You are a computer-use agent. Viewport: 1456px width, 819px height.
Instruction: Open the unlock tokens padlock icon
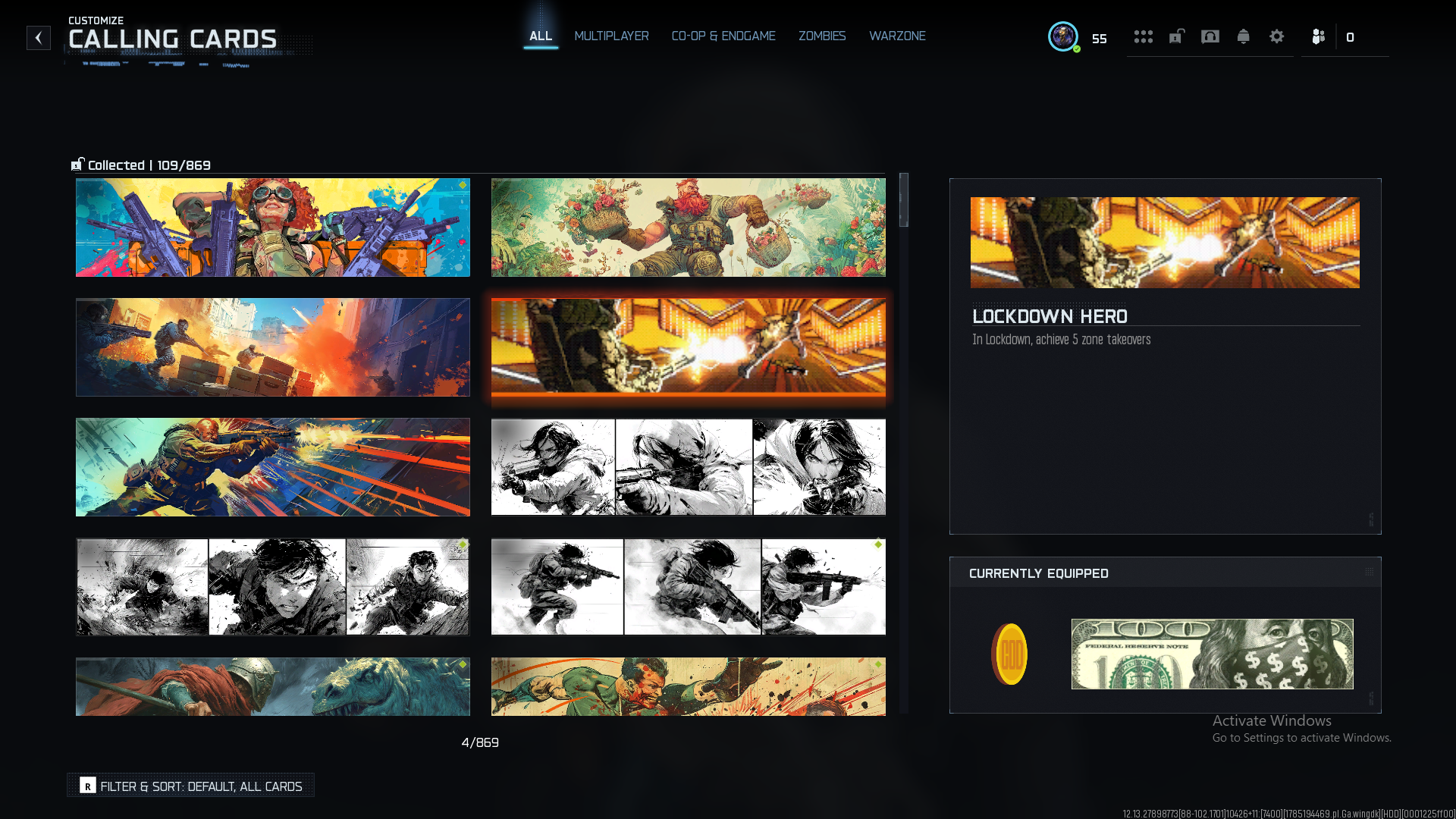pos(1177,36)
